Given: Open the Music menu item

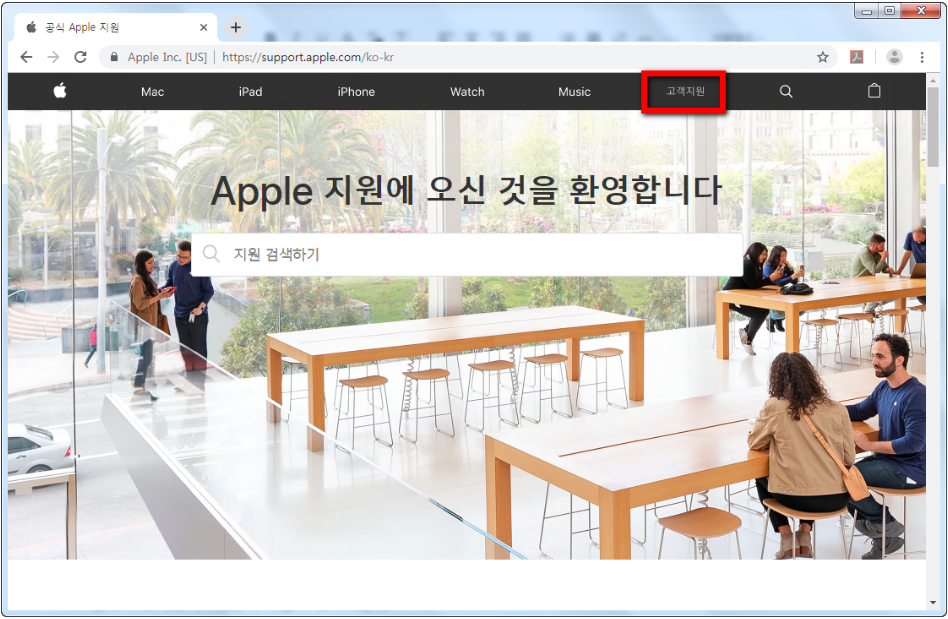Looking at the screenshot, I should tap(574, 92).
